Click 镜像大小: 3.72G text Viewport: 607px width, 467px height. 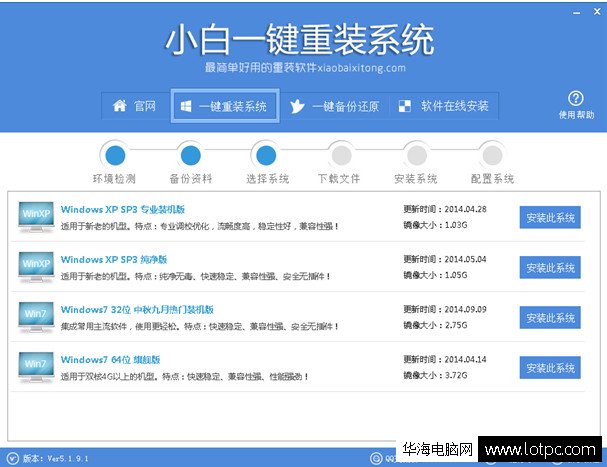tap(435, 375)
